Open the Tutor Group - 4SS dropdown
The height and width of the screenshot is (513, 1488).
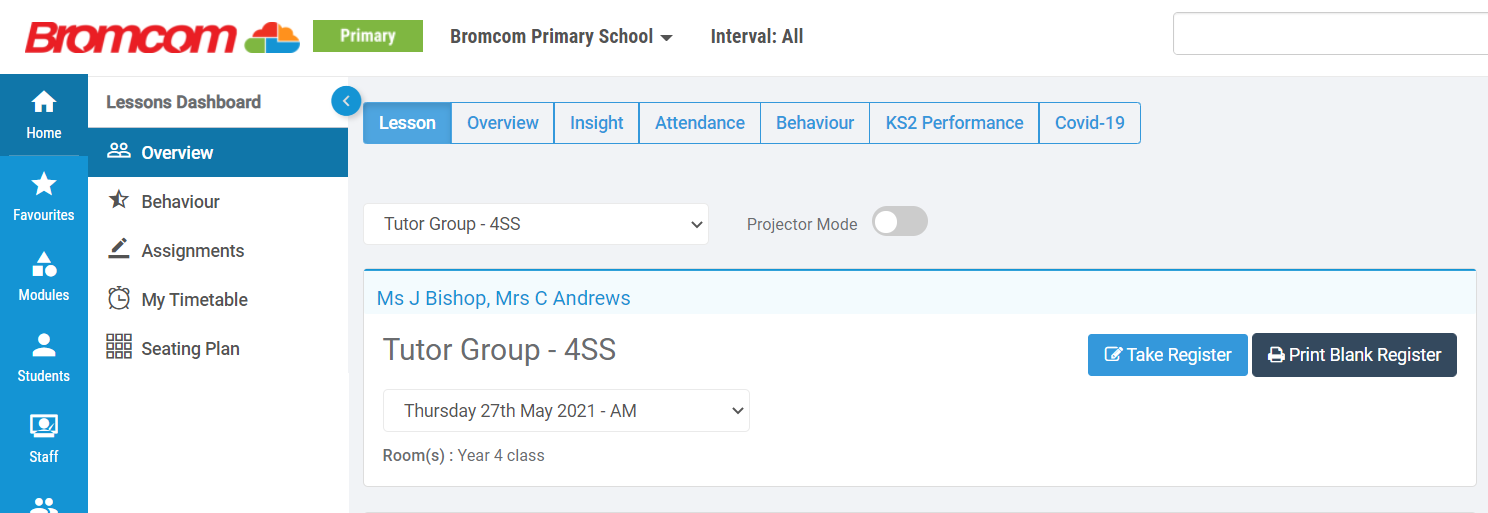pos(535,224)
